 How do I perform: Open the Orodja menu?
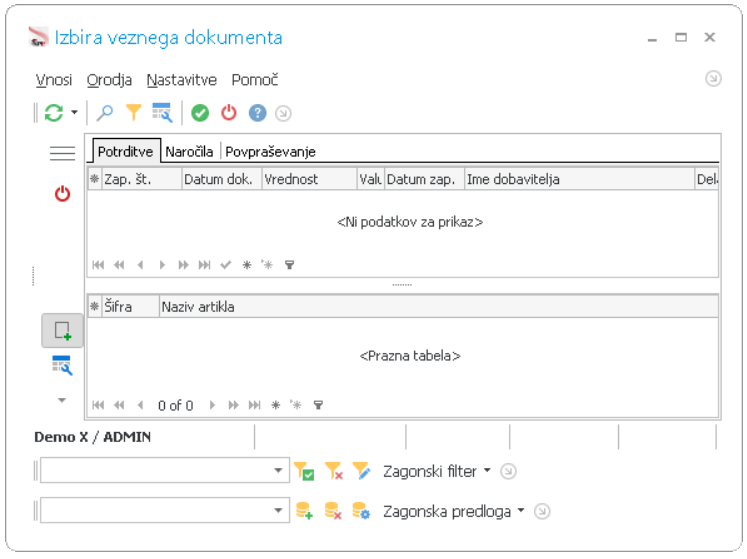109,80
